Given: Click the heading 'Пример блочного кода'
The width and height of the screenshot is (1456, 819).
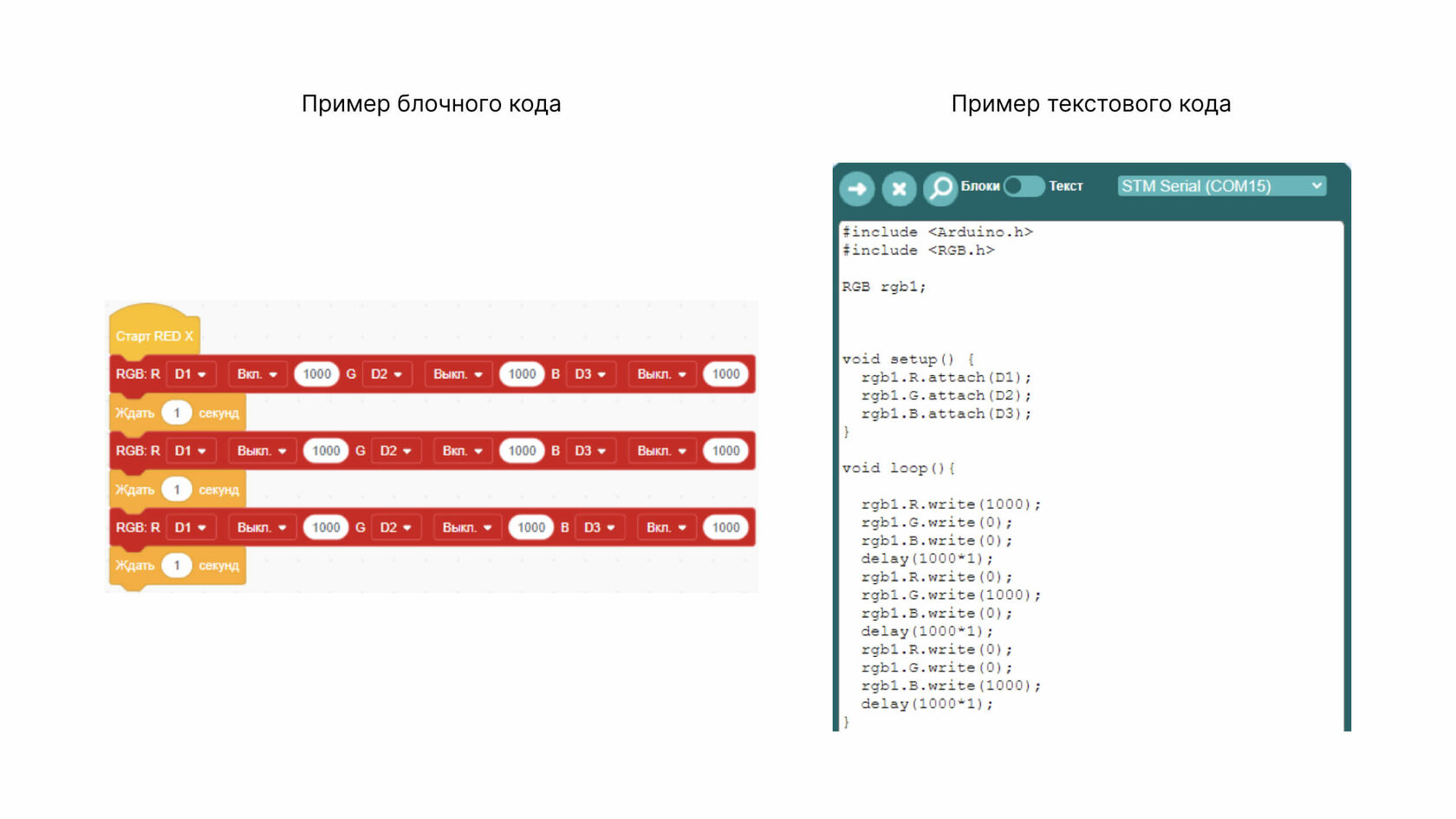Looking at the screenshot, I should coord(432,104).
